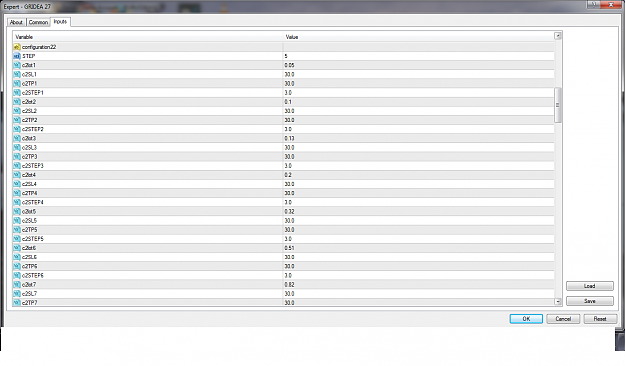Image resolution: width=625 pixels, height=366 pixels.
Task: Click the c2TP6 variable name
Action: click(30, 266)
